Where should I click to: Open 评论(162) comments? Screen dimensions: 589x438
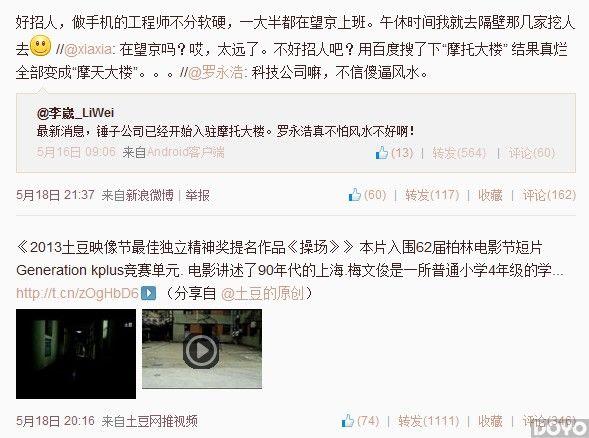click(x=549, y=195)
